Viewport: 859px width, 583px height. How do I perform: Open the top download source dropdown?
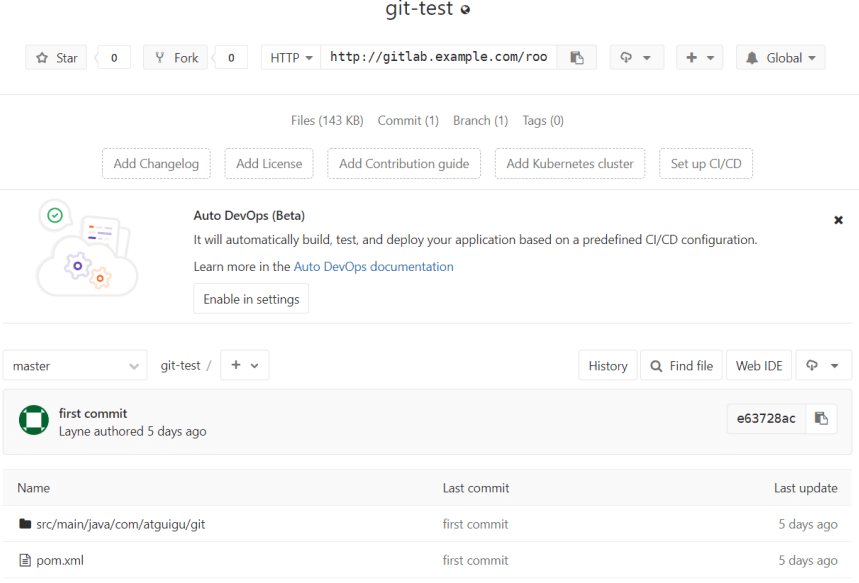click(637, 58)
